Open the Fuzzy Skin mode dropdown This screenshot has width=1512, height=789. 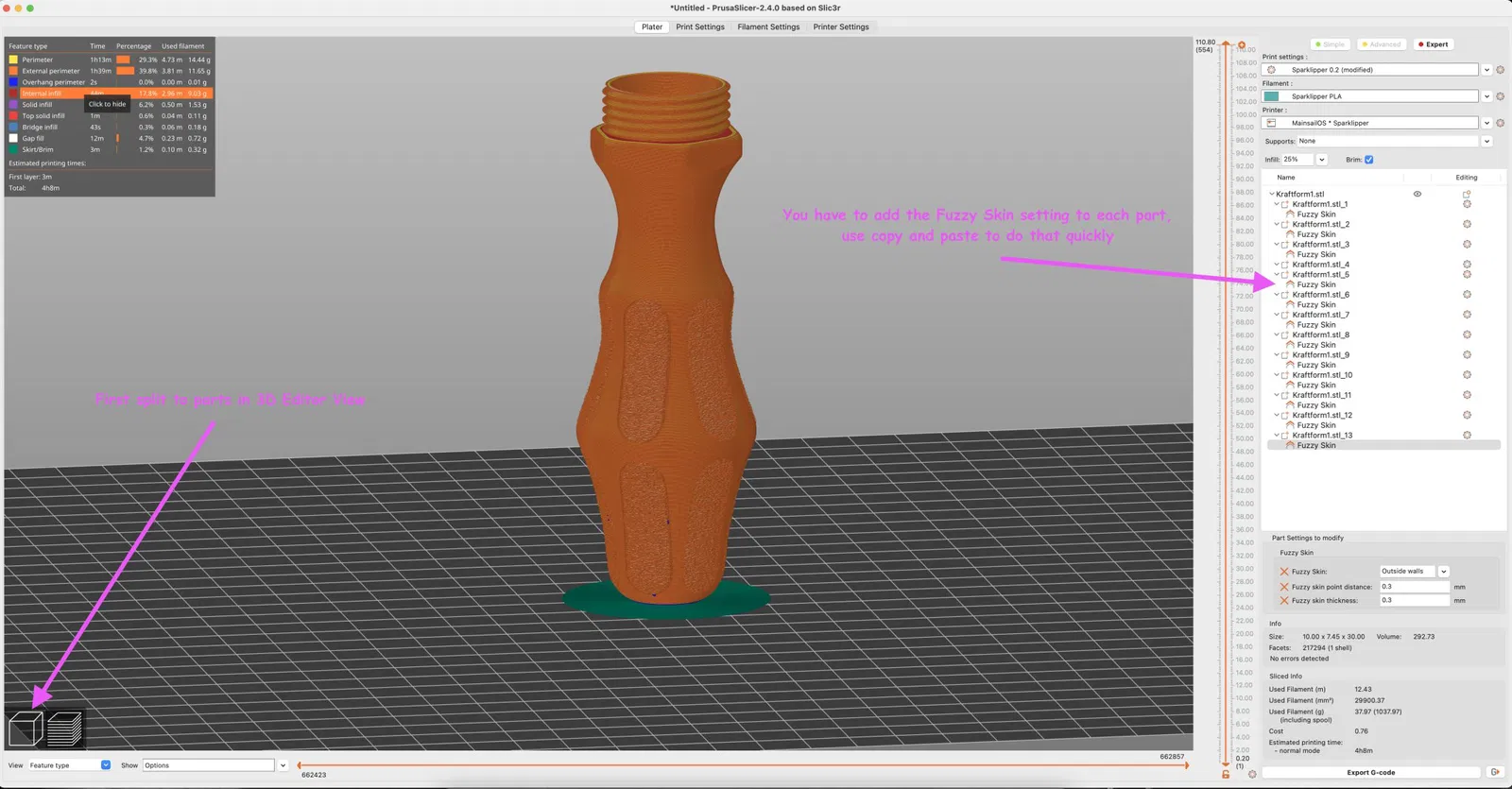(x=1443, y=572)
